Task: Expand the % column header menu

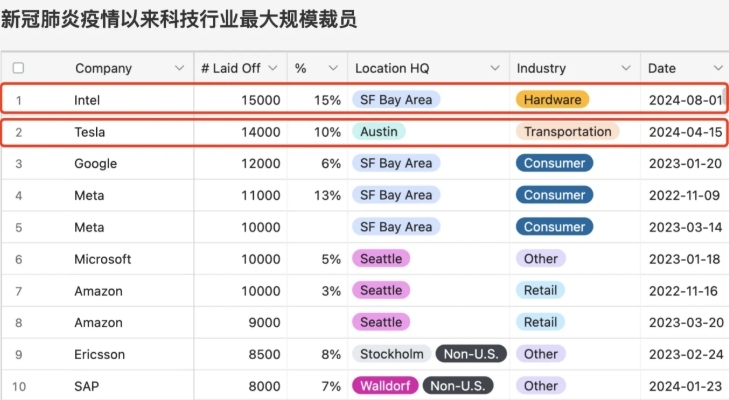Action: [333, 68]
